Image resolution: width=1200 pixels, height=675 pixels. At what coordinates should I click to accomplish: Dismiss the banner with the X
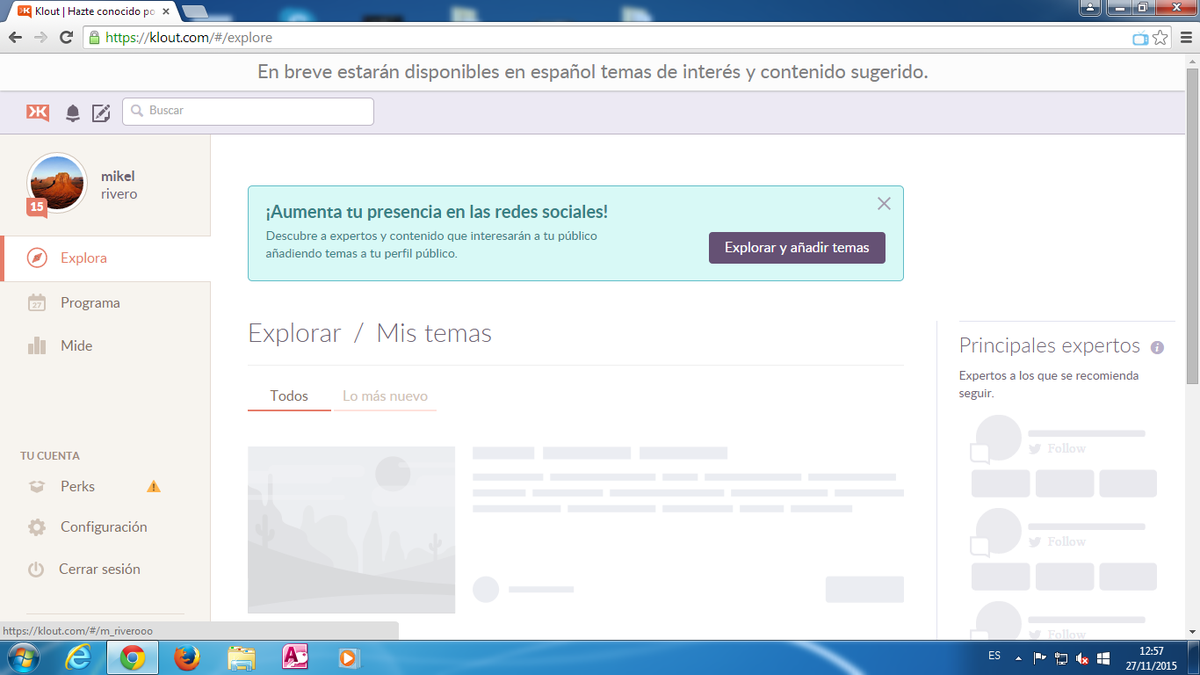(x=884, y=203)
